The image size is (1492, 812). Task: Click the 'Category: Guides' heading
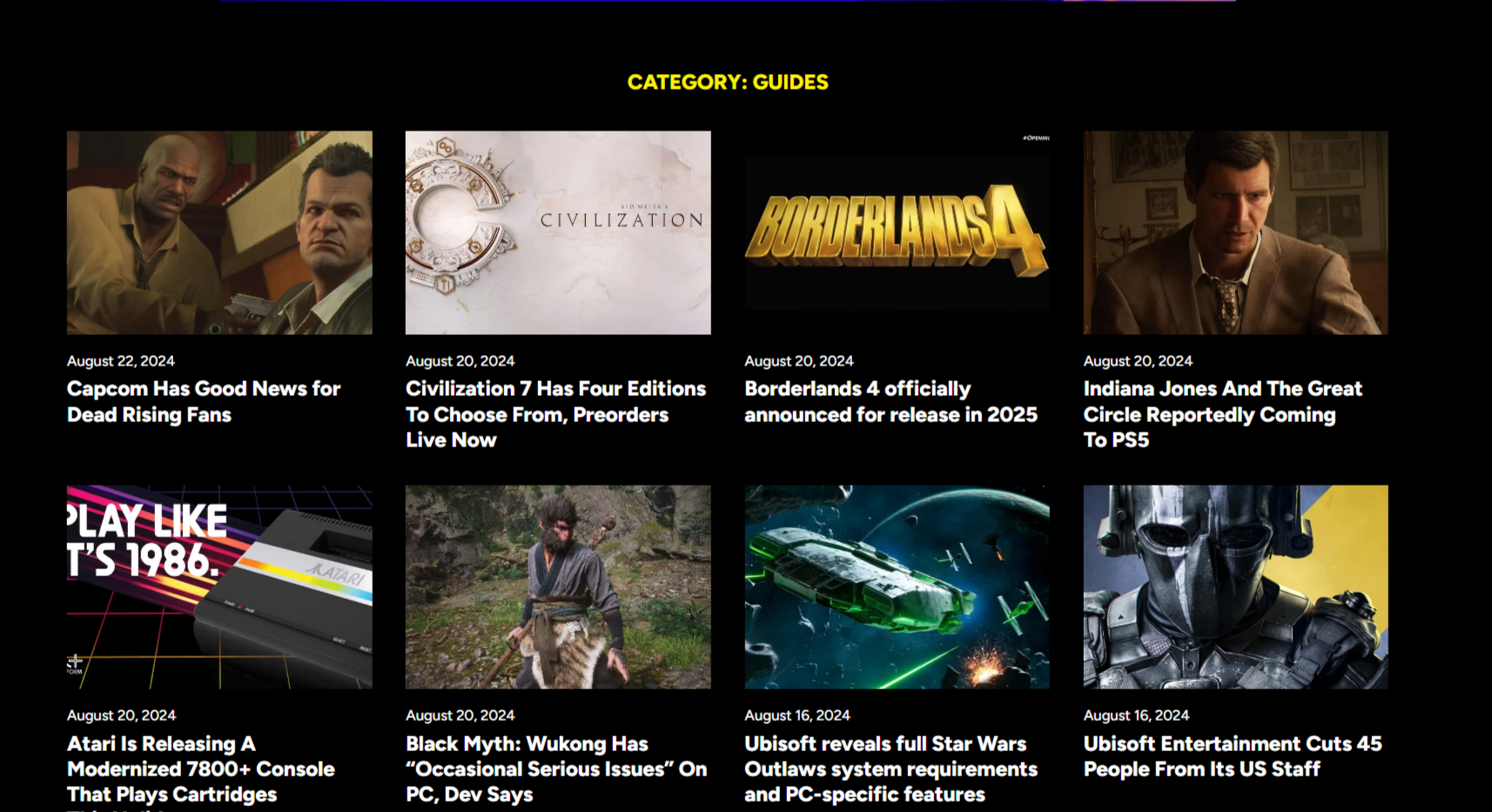pos(728,82)
